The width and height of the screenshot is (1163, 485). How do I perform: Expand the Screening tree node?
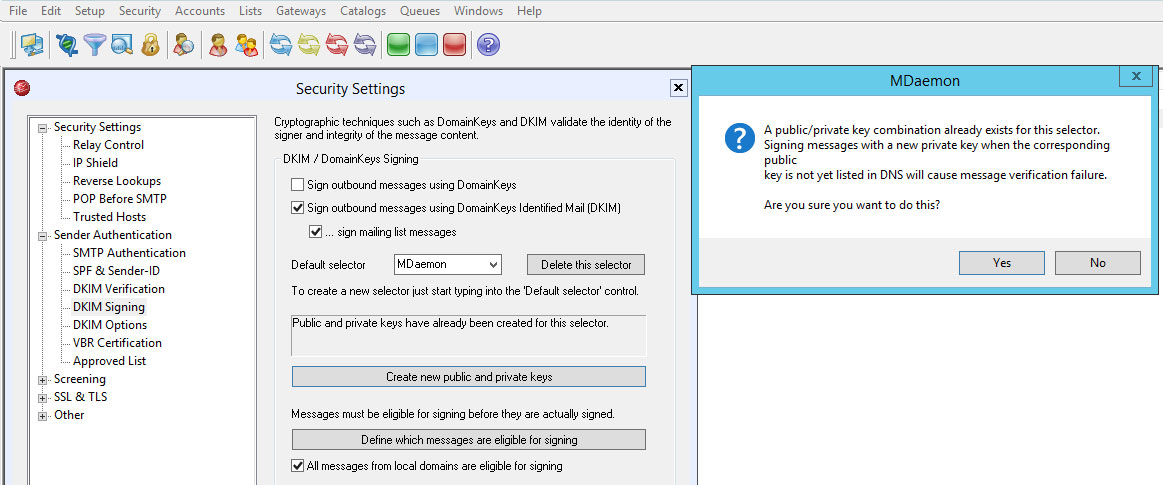(x=43, y=380)
